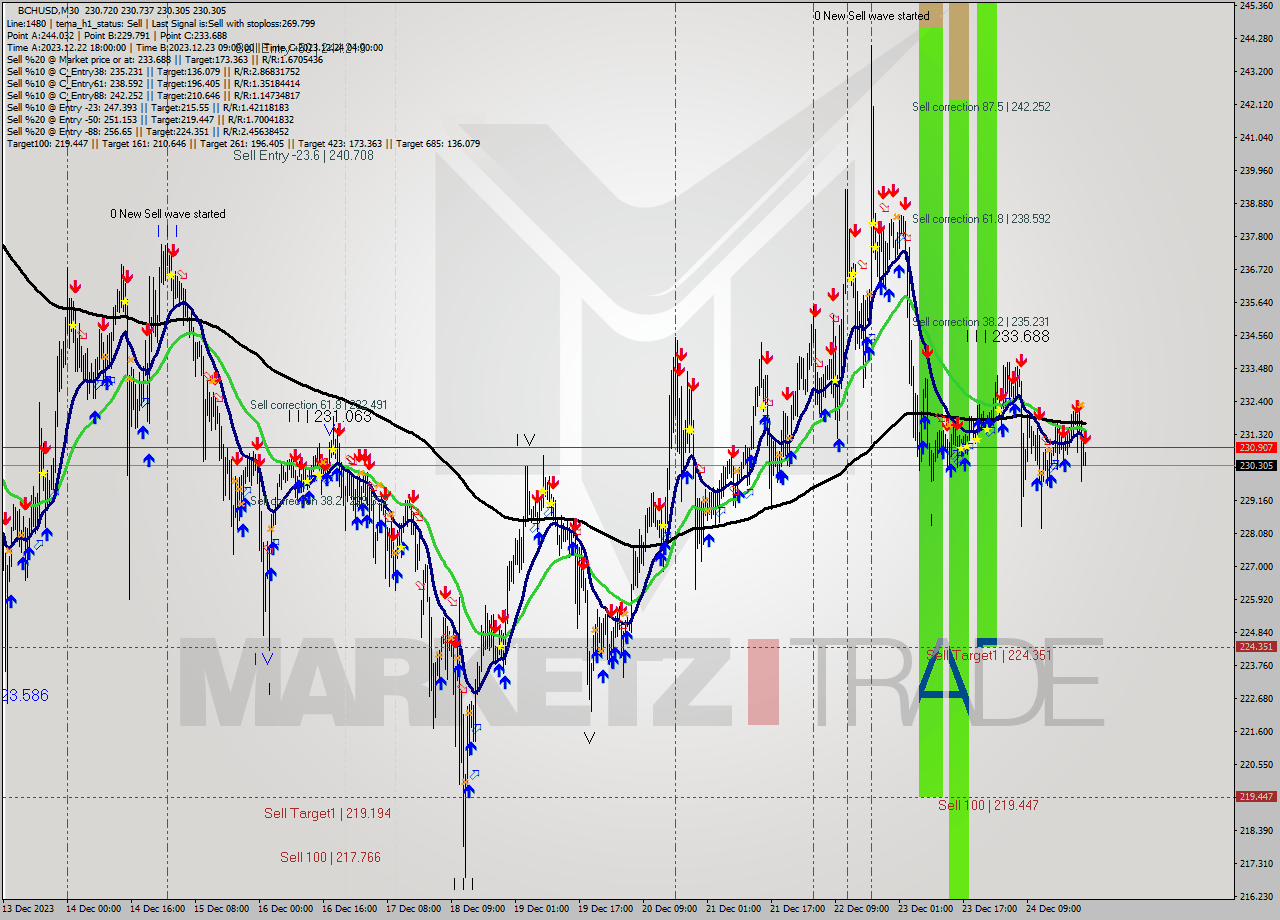The width and height of the screenshot is (1280, 920).
Task: Select the 216.230 price axis value
Action: coord(1256,897)
